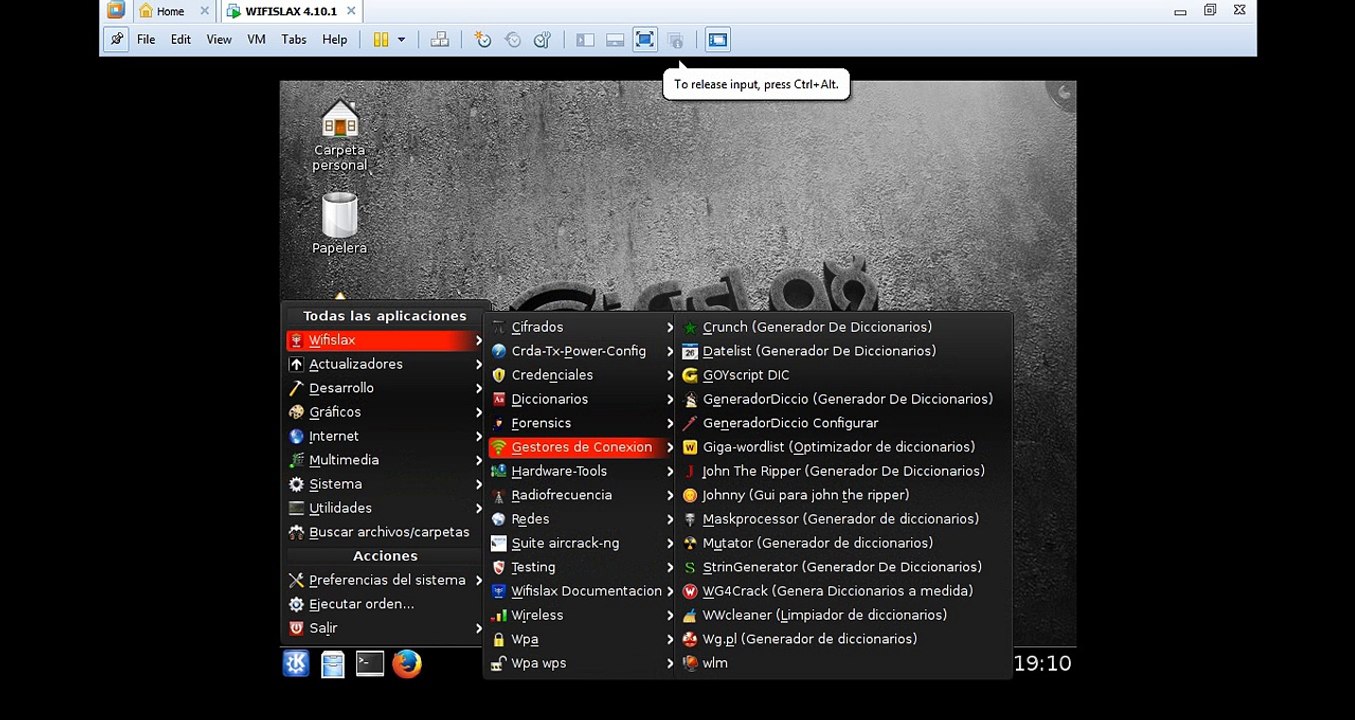Open Carpeta personal desktop icon
This screenshot has height=720, width=1355.
[340, 135]
